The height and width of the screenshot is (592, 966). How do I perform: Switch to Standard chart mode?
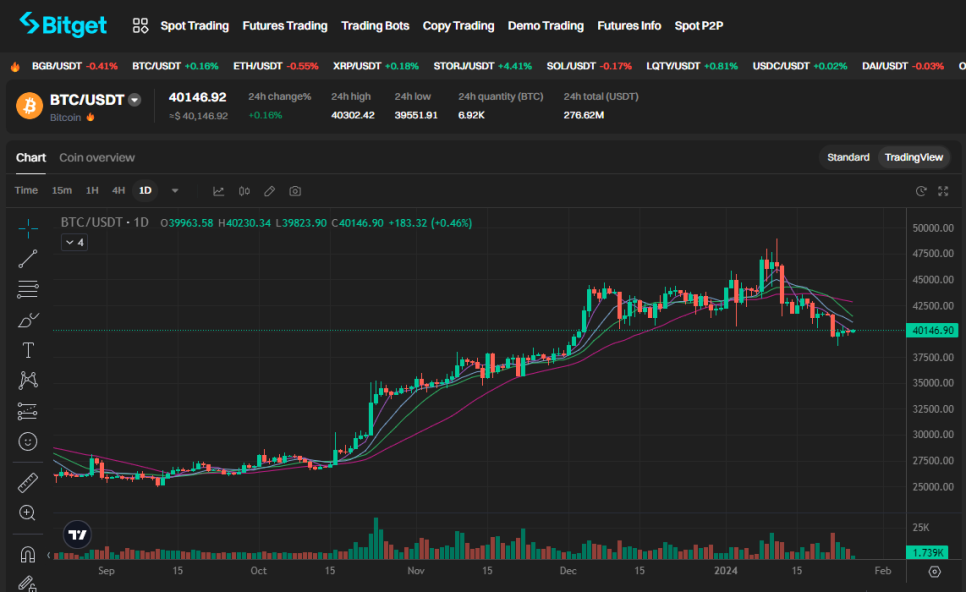pyautogui.click(x=848, y=157)
